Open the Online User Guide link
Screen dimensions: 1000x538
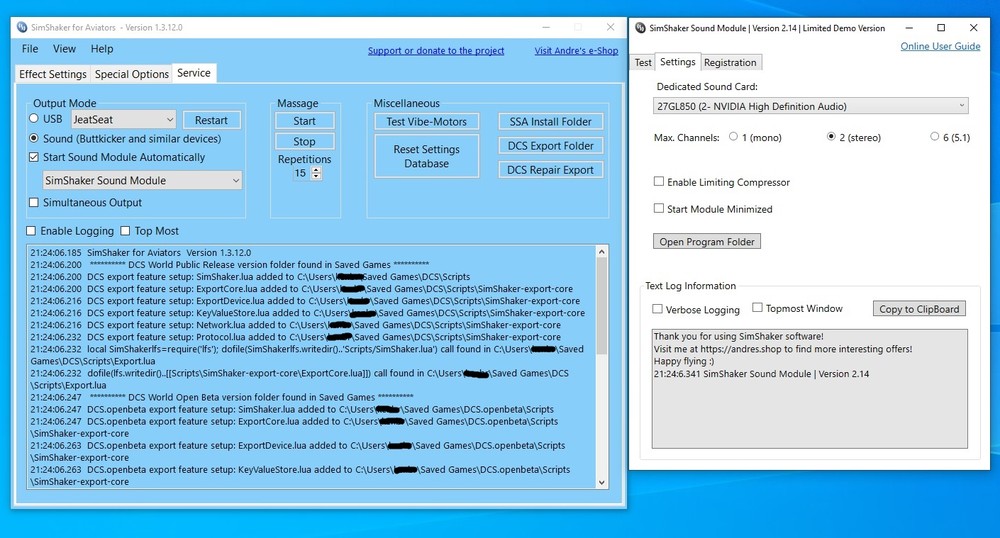tap(940, 47)
